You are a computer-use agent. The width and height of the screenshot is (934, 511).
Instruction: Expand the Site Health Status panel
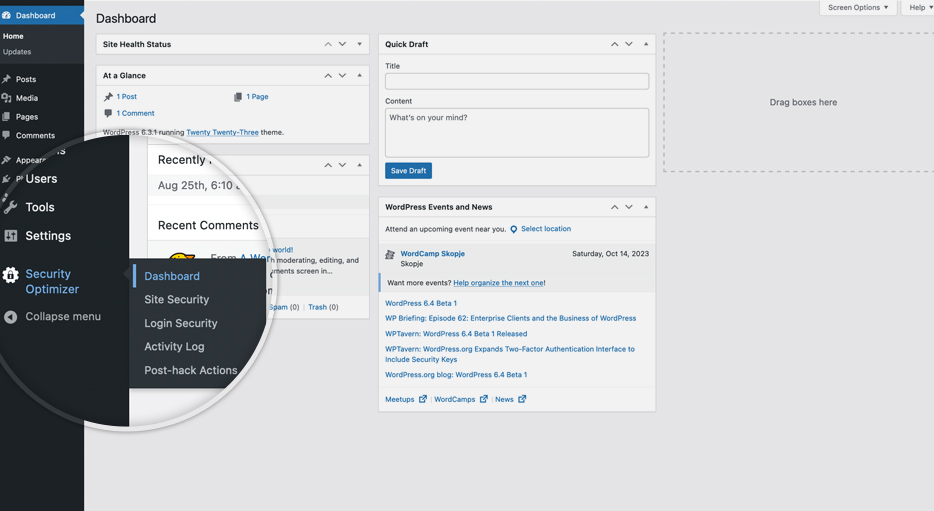(x=360, y=44)
